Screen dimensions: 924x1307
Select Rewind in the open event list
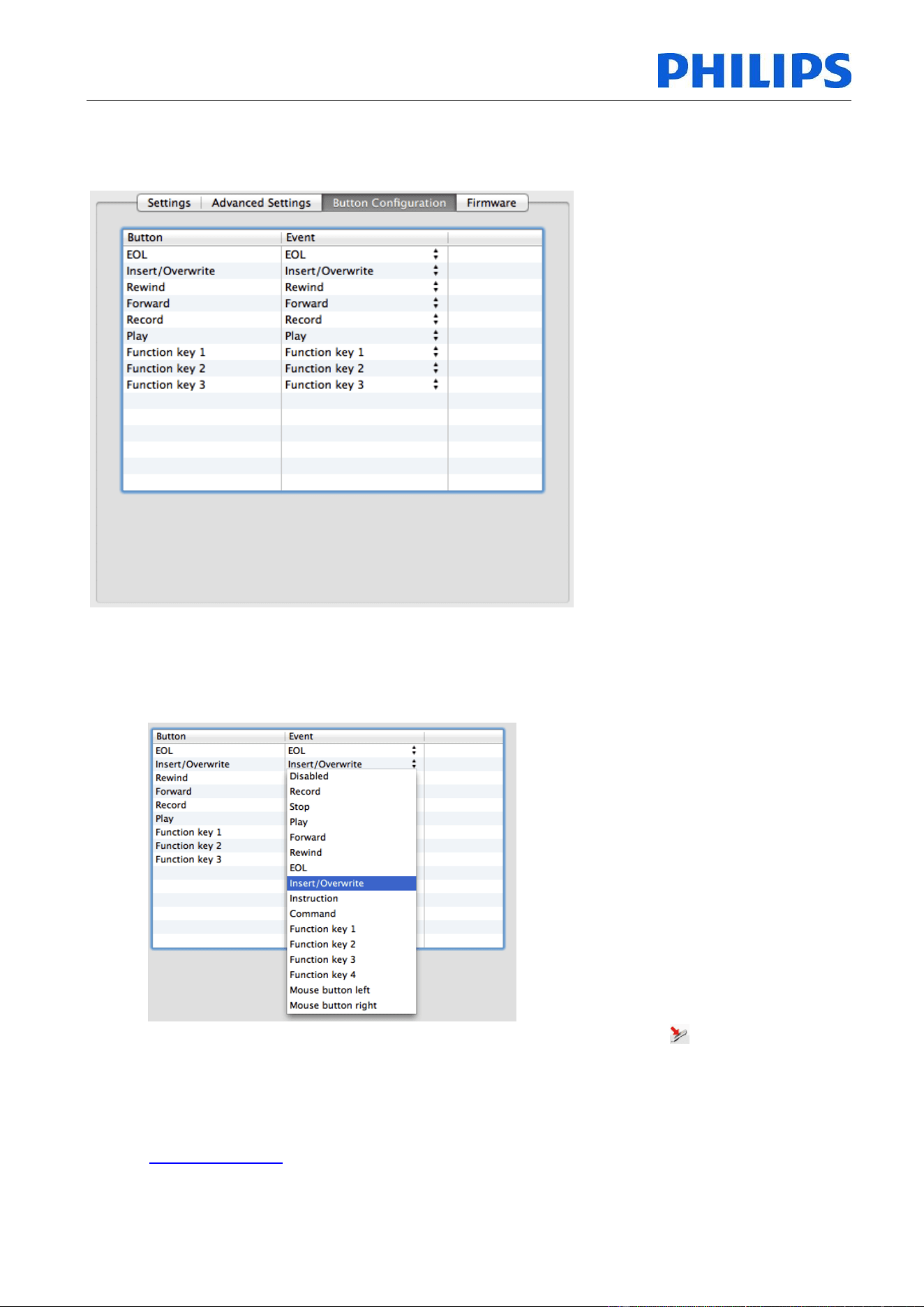tap(351, 852)
